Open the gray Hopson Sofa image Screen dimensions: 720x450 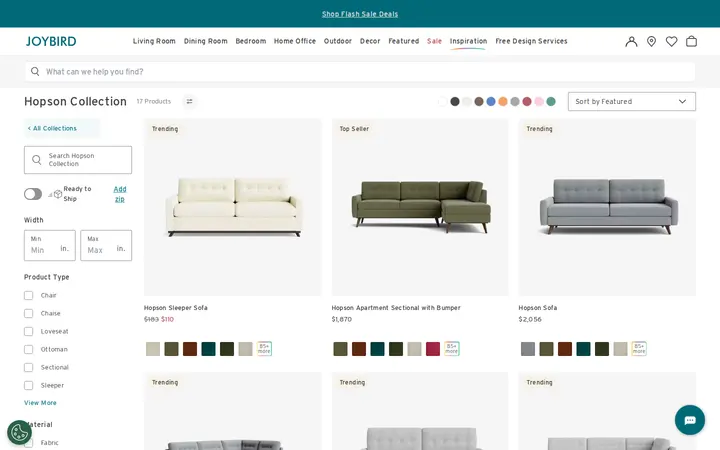[x=607, y=207]
